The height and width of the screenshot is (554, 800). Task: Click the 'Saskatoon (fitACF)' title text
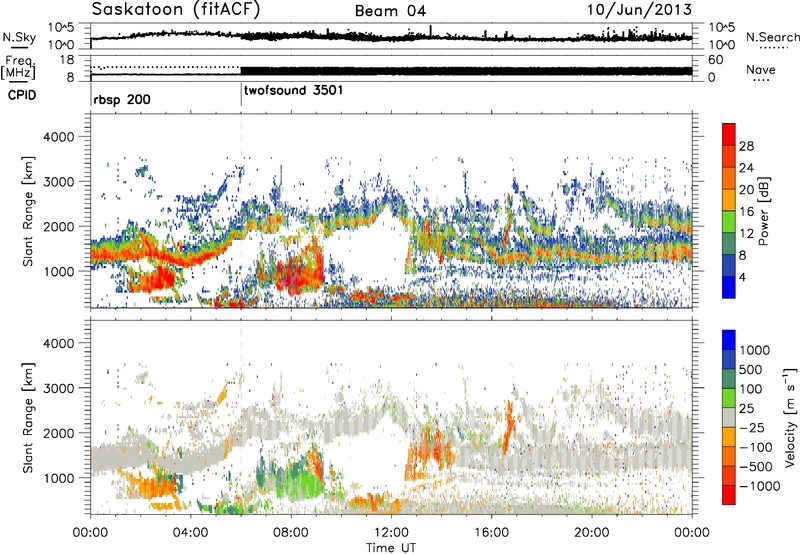(x=176, y=10)
